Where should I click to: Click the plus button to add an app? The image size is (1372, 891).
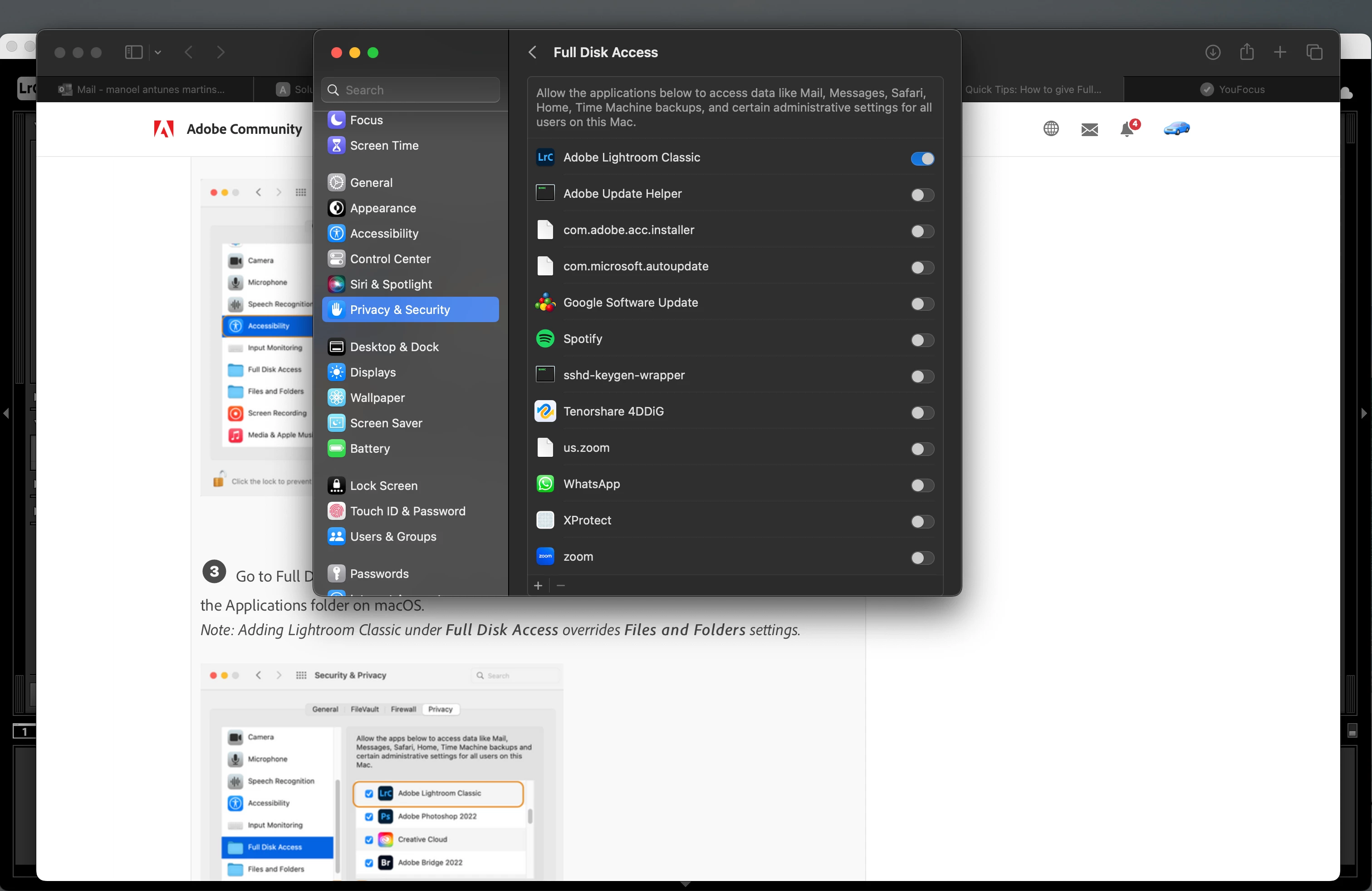click(x=538, y=586)
